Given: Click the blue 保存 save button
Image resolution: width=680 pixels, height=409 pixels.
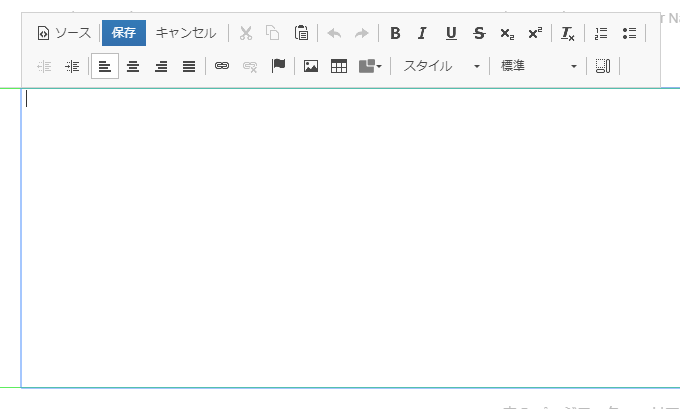Looking at the screenshot, I should click(x=124, y=33).
